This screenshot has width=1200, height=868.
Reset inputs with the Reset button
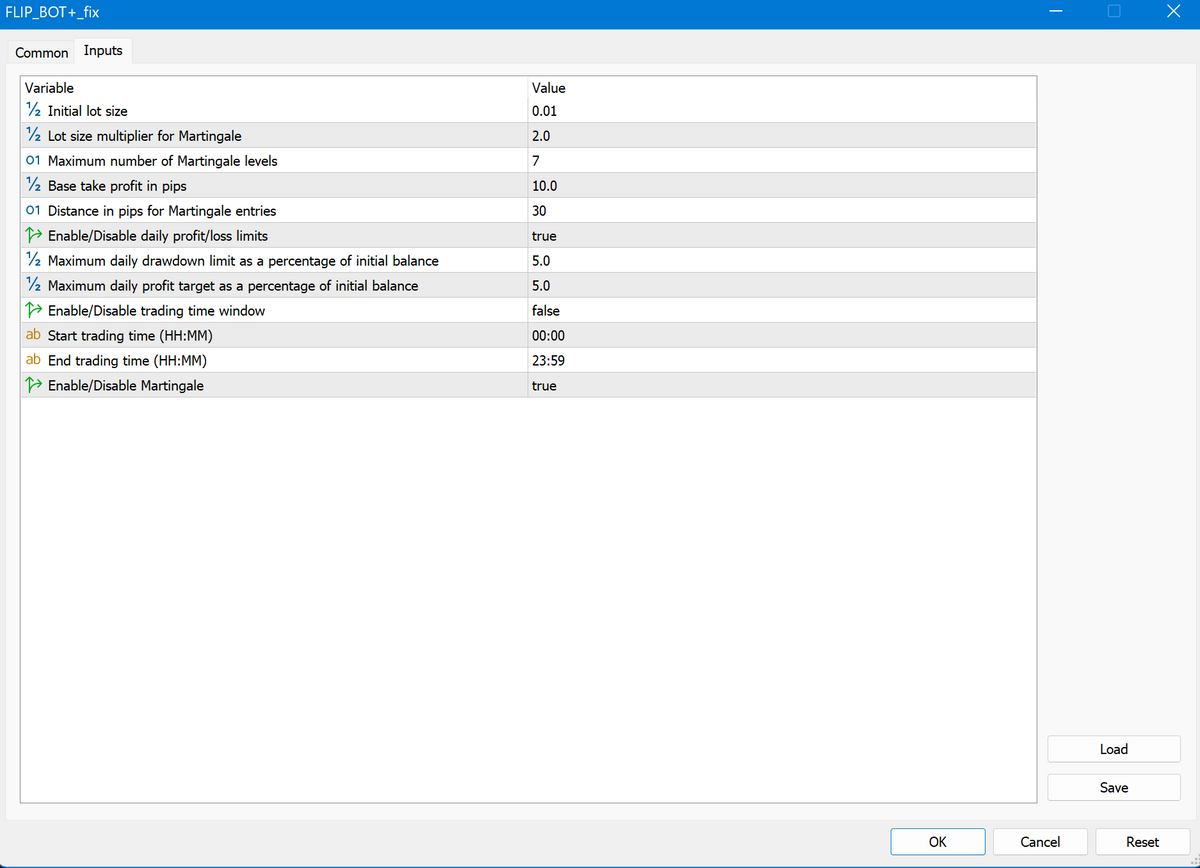(x=1142, y=842)
